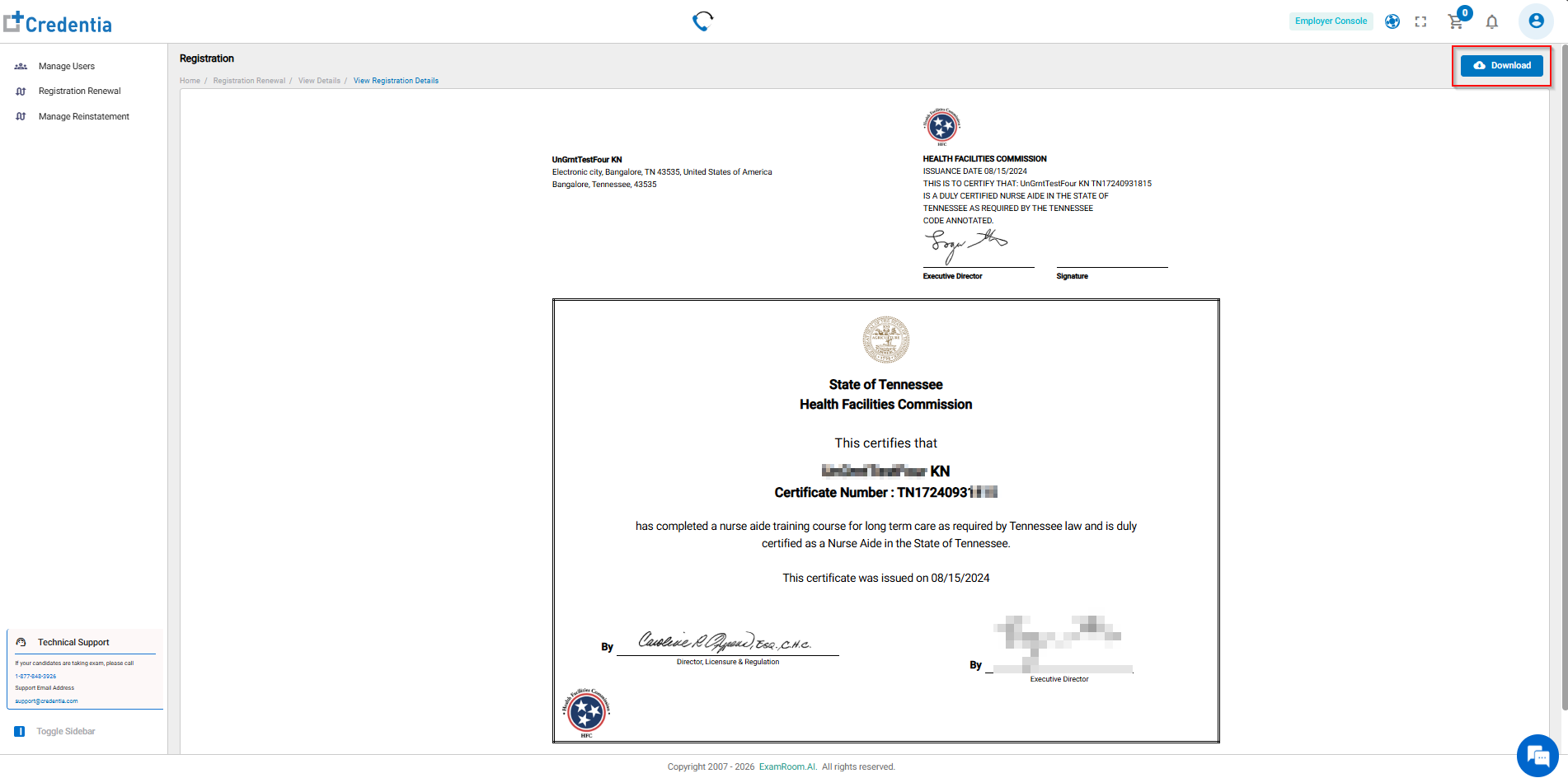Click 'Certificate Number' line on certificate
Screen dimensions: 1568x778
click(886, 492)
